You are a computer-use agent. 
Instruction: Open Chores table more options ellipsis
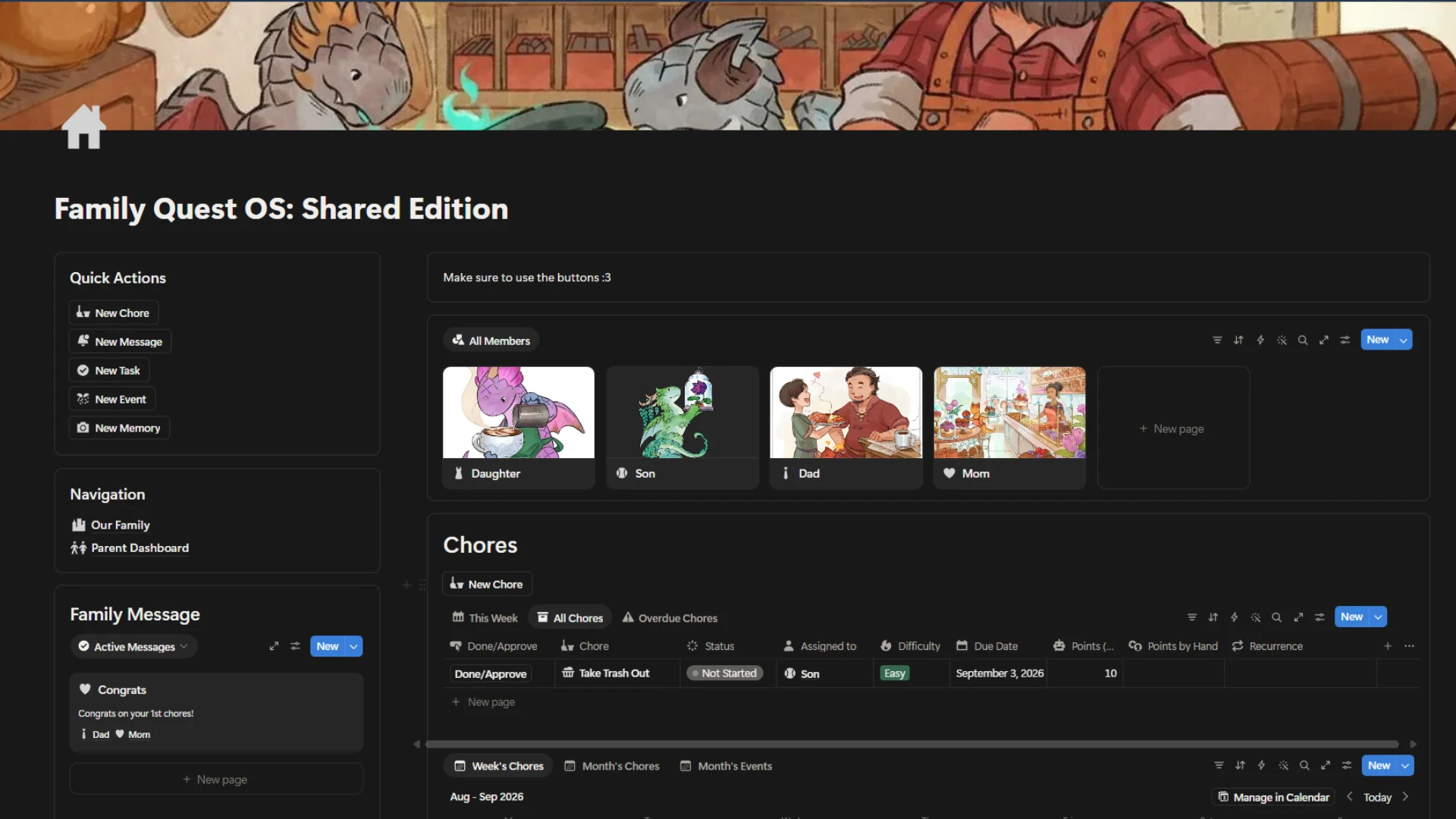tap(1409, 646)
